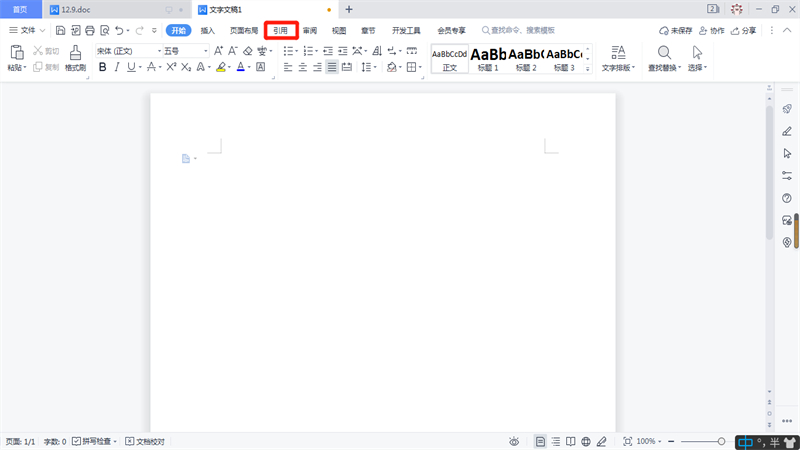The width and height of the screenshot is (800, 450).
Task: Expand the 文件 menu dropdown arrow
Action: coord(43,31)
